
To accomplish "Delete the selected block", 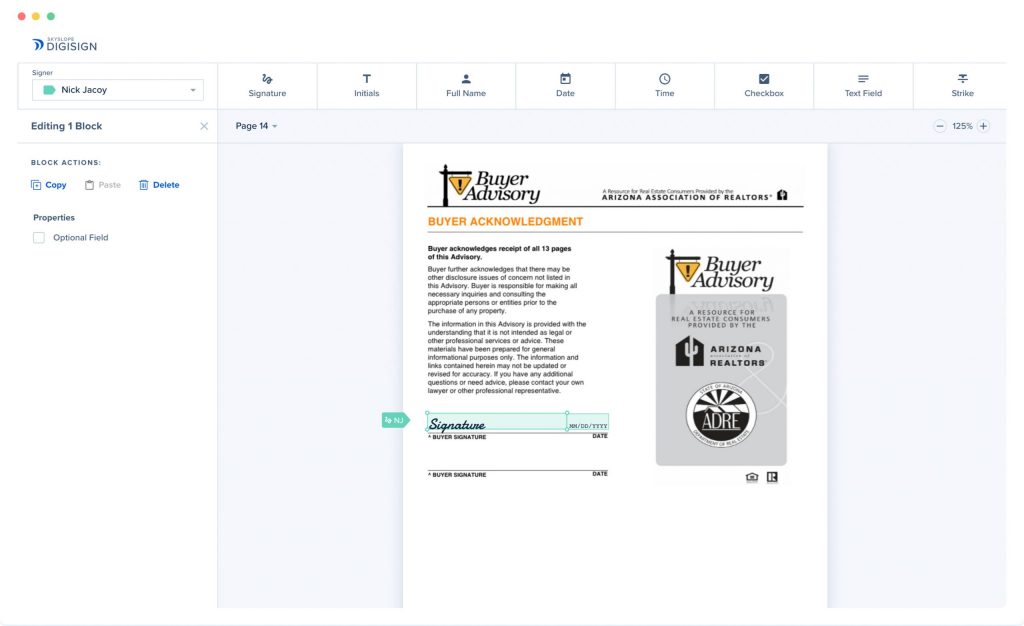I will (159, 184).
